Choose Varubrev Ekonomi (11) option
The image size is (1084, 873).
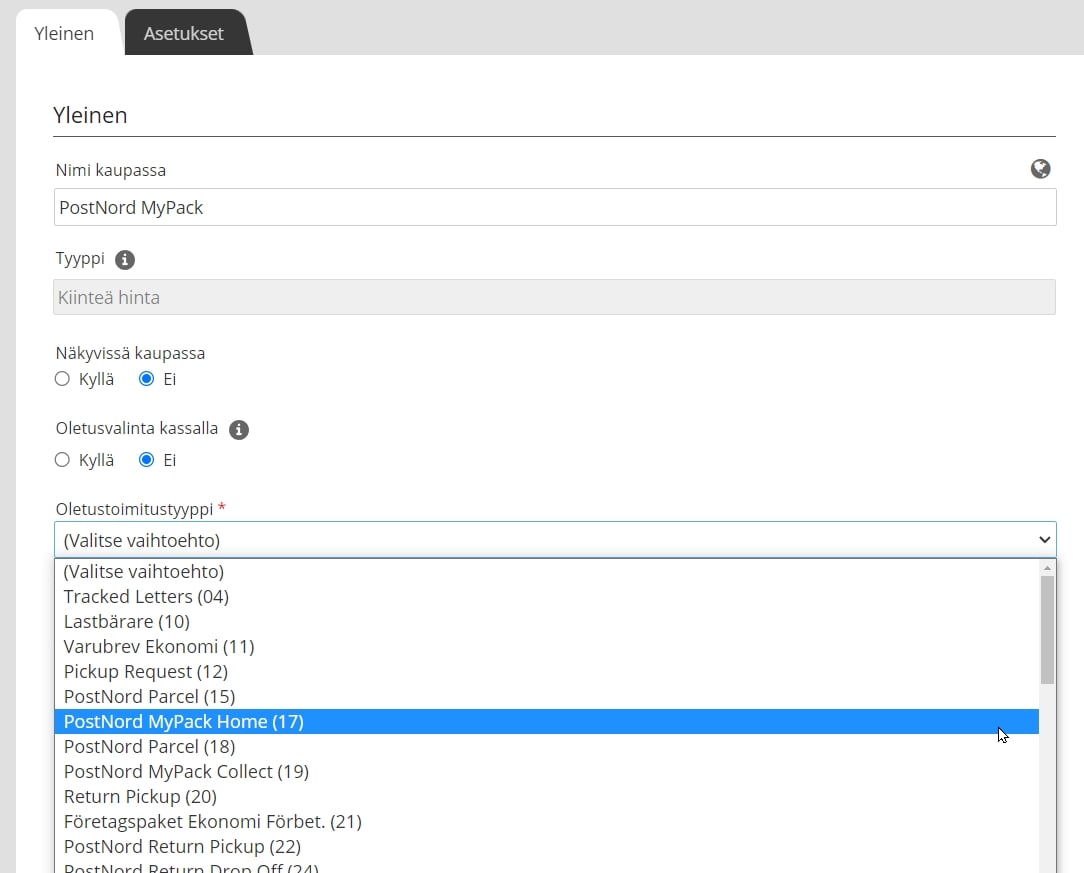click(x=547, y=646)
